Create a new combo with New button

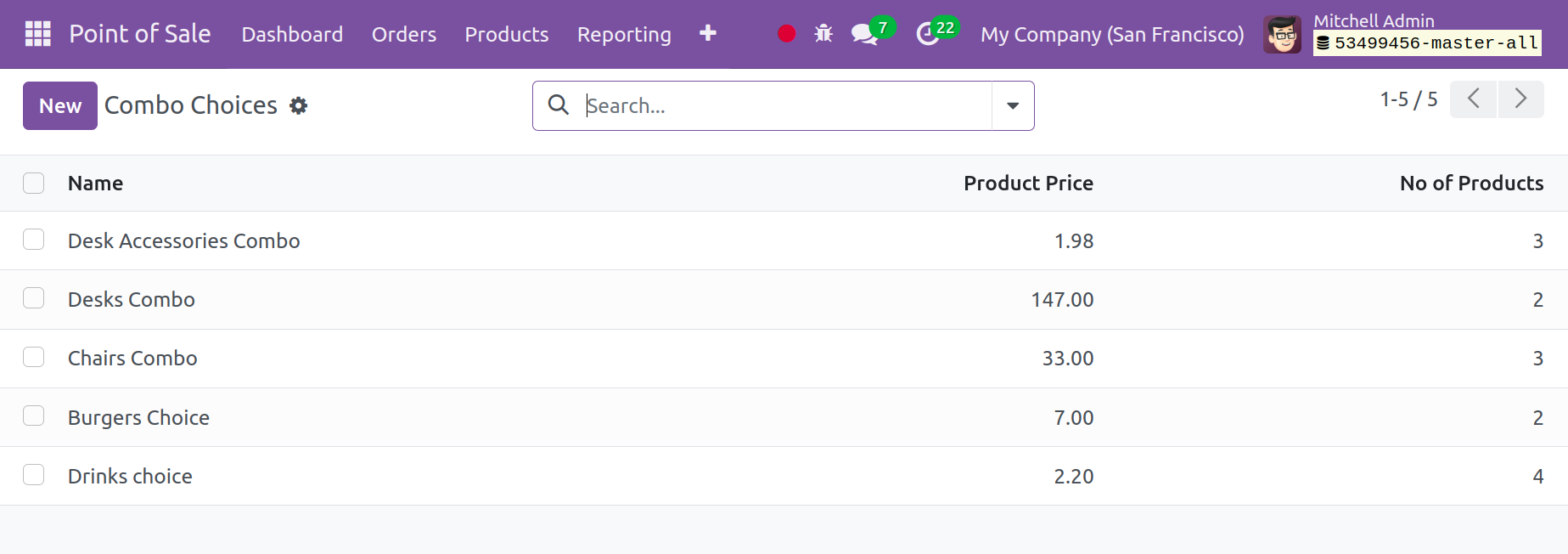[60, 106]
